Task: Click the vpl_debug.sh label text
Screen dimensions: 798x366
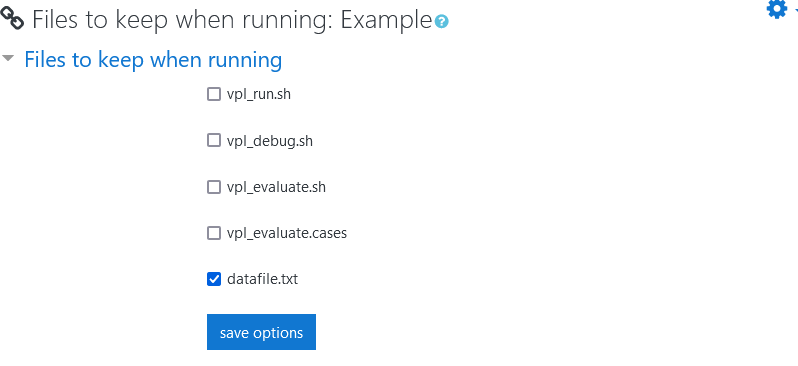Action: [270, 141]
